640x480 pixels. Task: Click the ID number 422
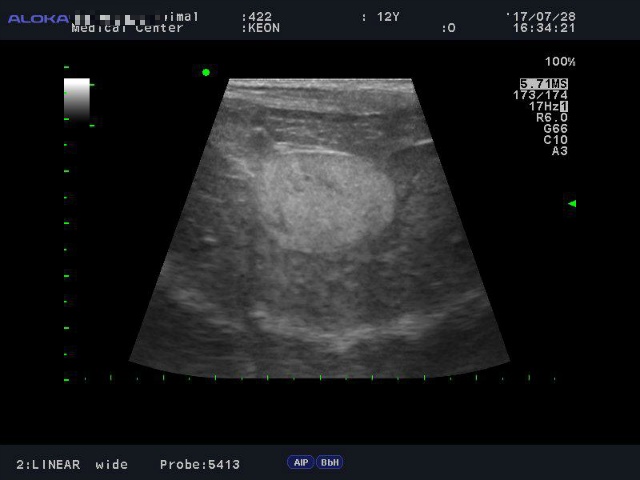pyautogui.click(x=260, y=17)
